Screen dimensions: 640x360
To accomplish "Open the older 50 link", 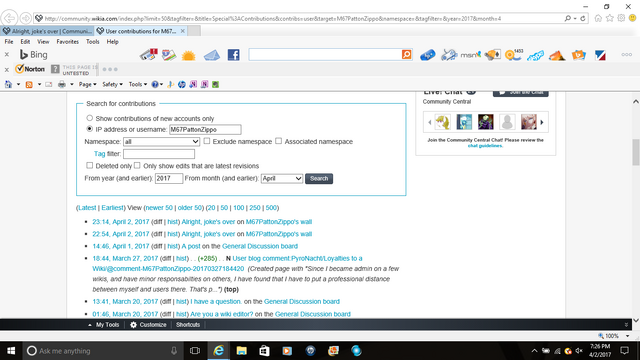I will point(189,208).
